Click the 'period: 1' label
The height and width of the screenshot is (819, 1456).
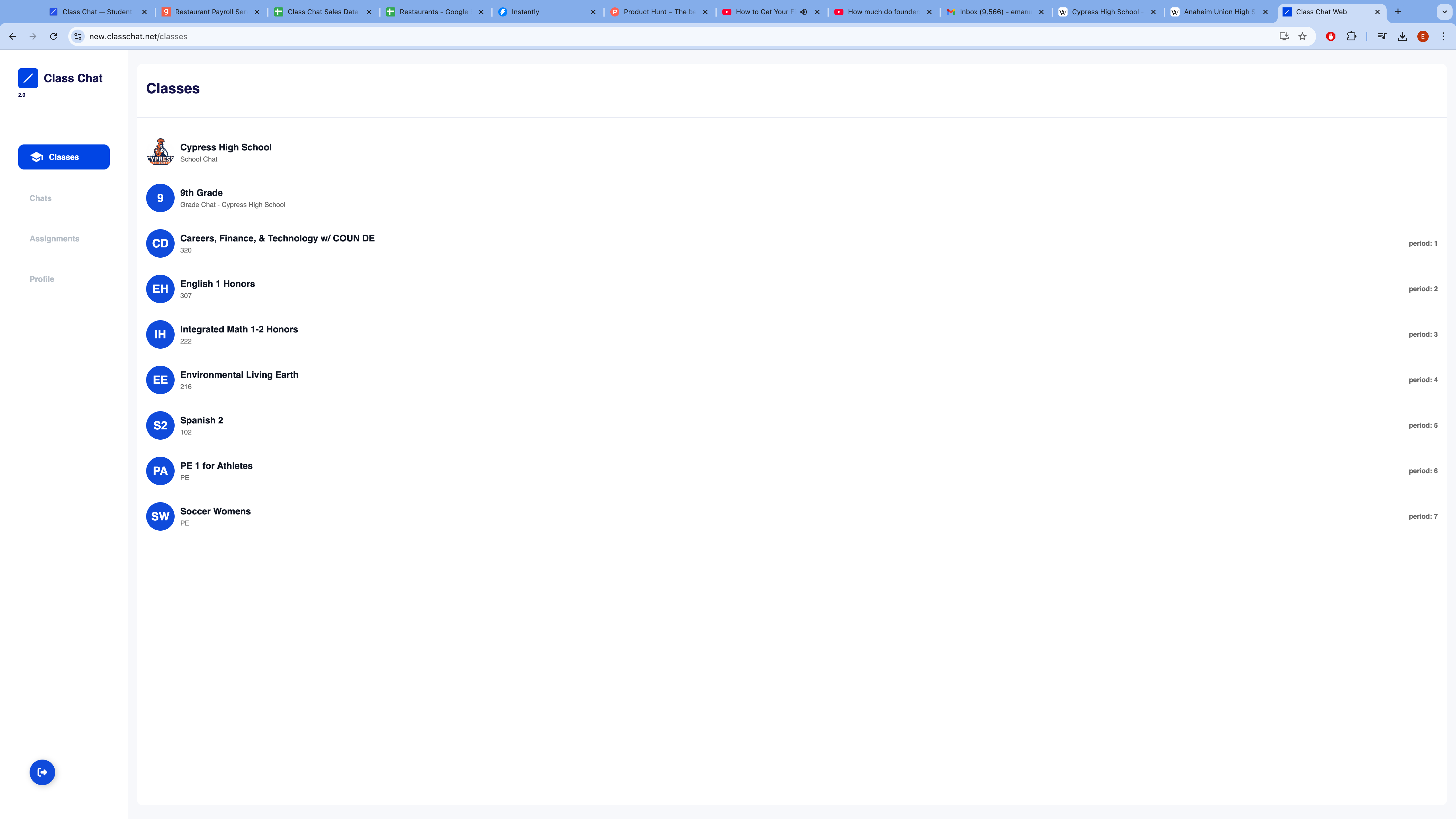(1423, 244)
